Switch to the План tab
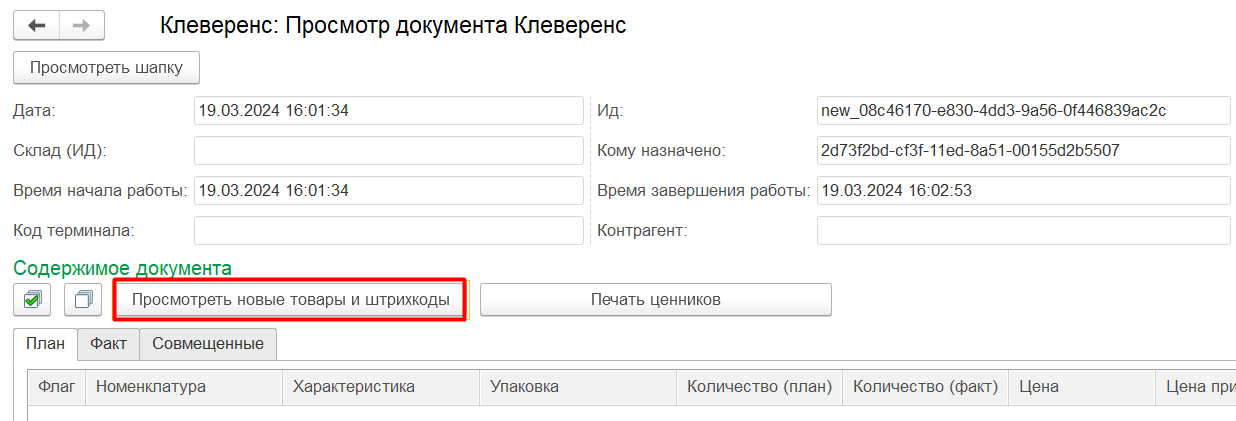This screenshot has height=421, width=1236. (x=45, y=344)
